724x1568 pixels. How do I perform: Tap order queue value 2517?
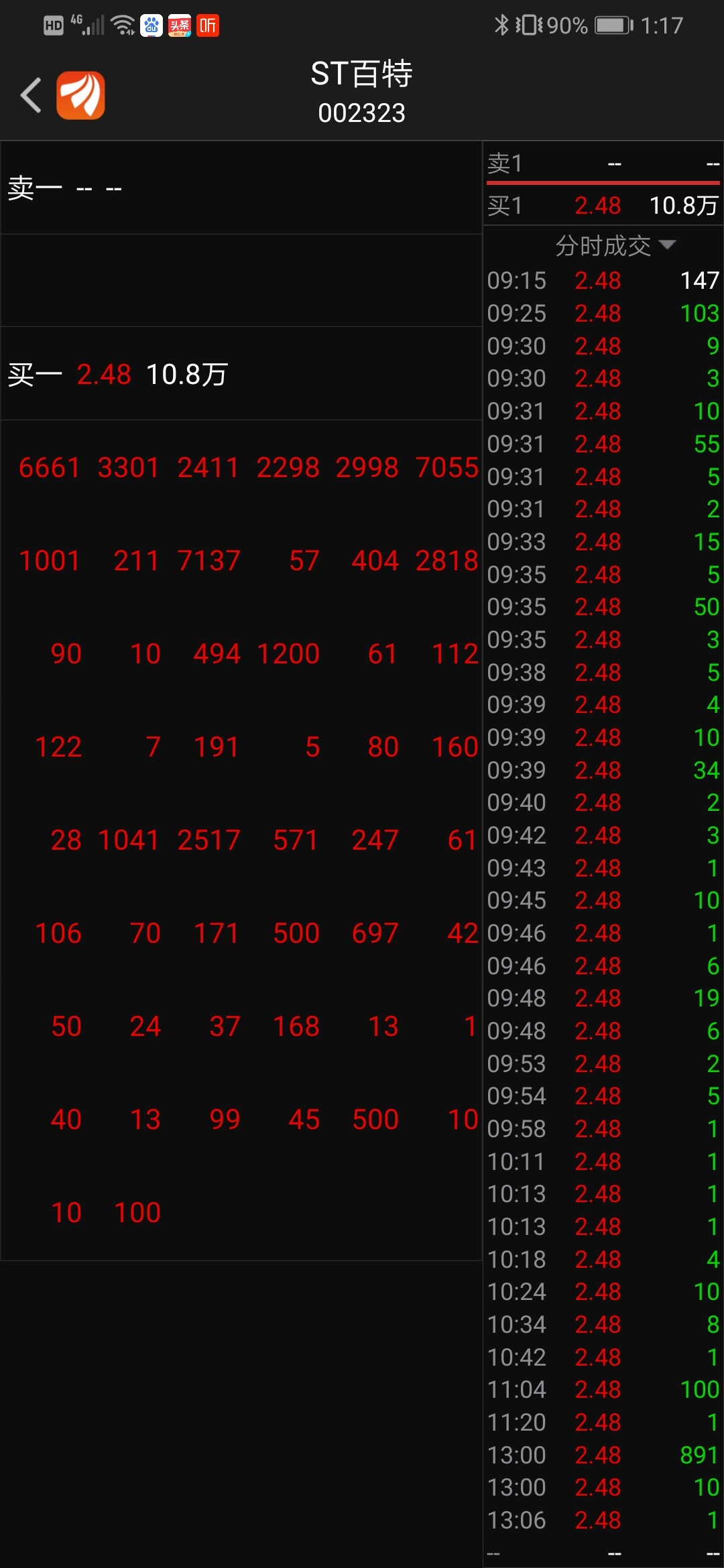pos(208,840)
